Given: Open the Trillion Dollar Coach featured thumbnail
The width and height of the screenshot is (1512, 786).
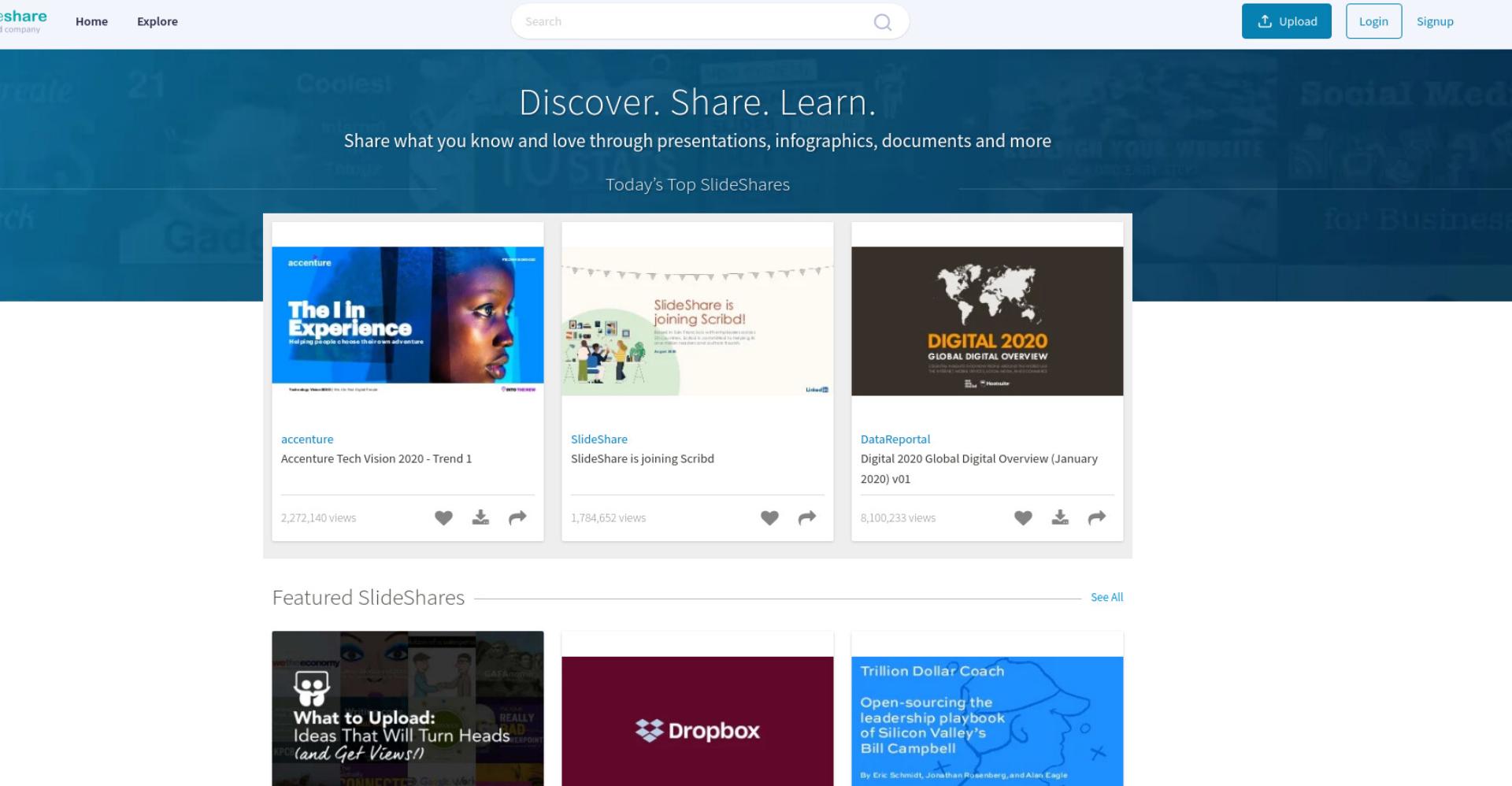Looking at the screenshot, I should pos(988,721).
